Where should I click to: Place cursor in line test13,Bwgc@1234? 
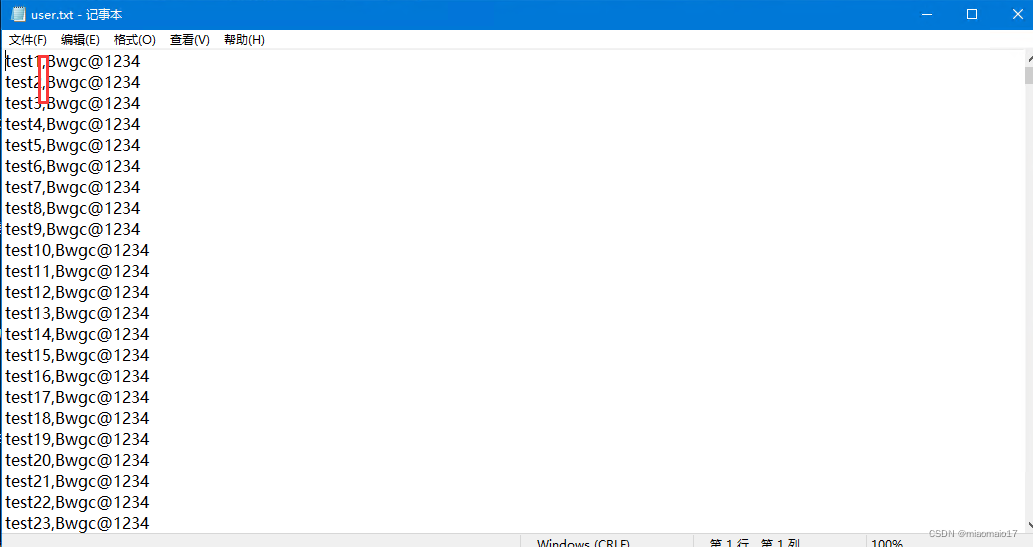(77, 314)
